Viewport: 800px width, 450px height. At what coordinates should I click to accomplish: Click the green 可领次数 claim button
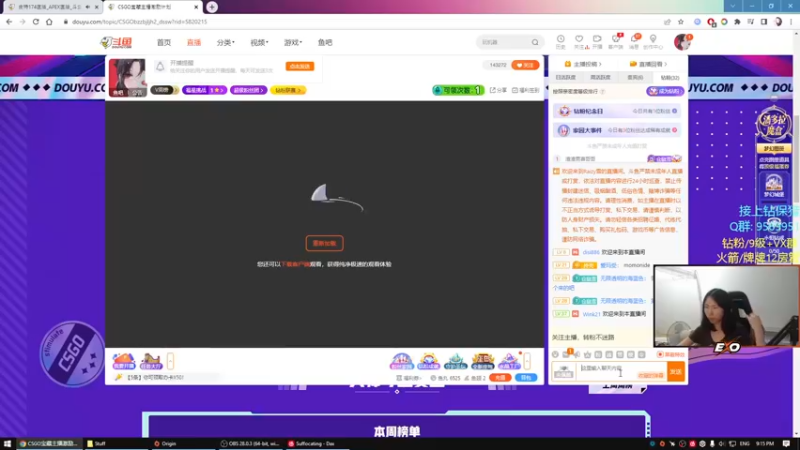point(458,90)
